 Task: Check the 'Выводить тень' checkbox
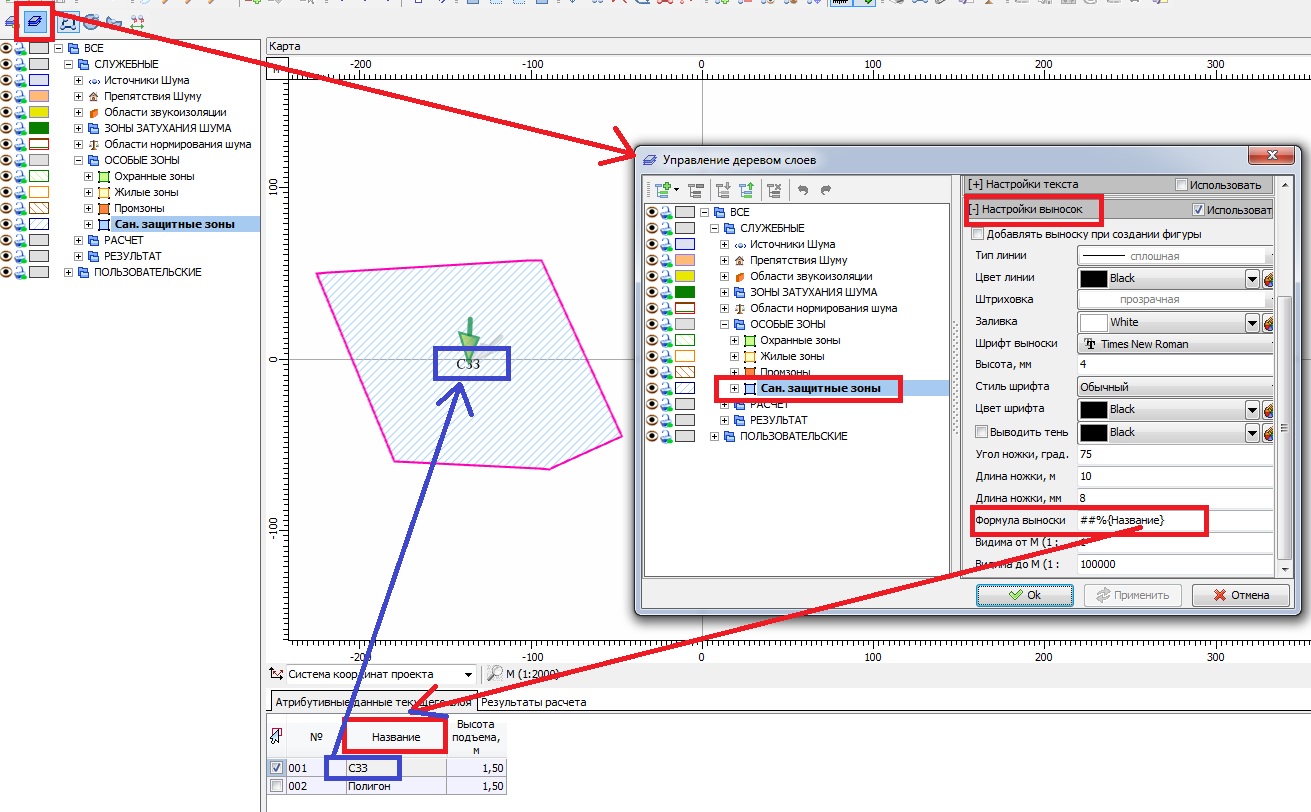[x=982, y=432]
